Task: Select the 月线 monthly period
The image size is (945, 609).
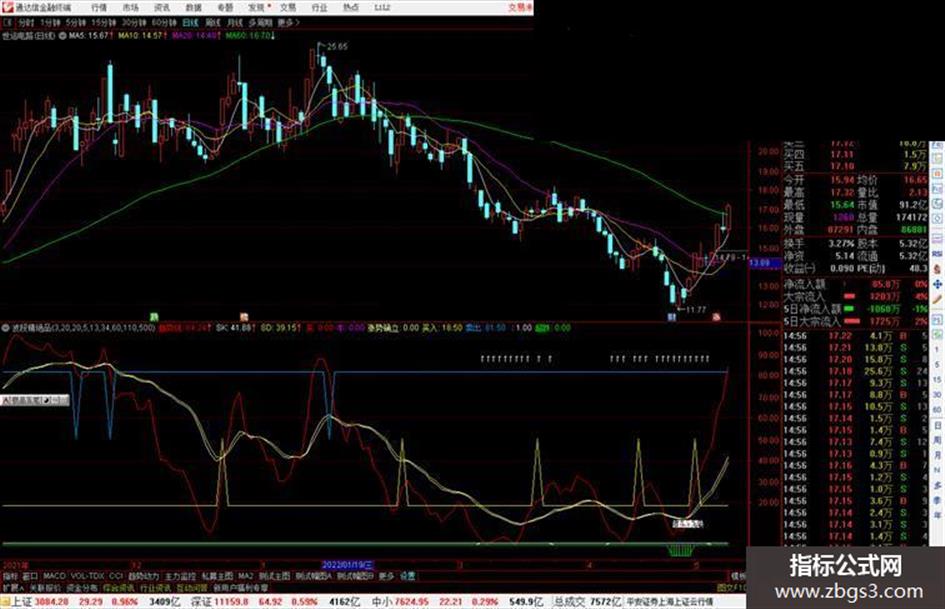Action: 234,22
